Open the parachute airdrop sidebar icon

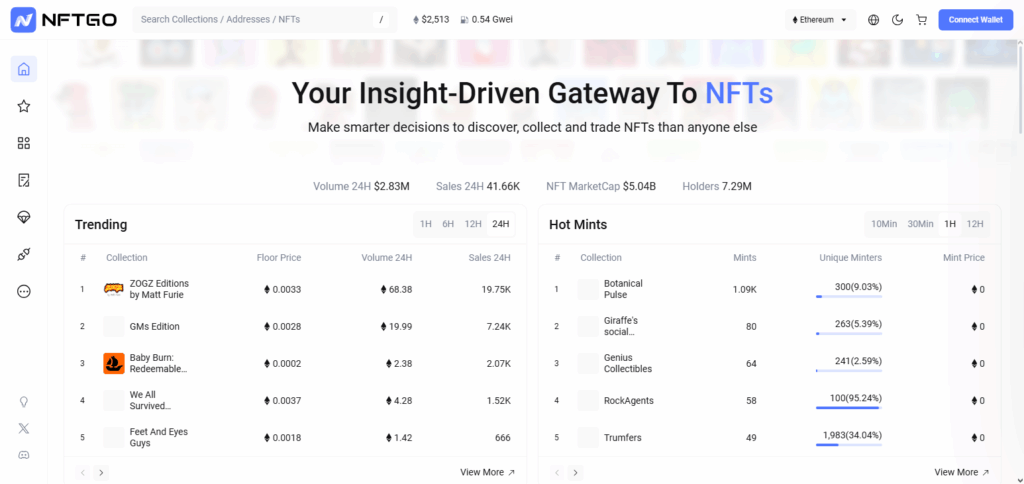24,218
